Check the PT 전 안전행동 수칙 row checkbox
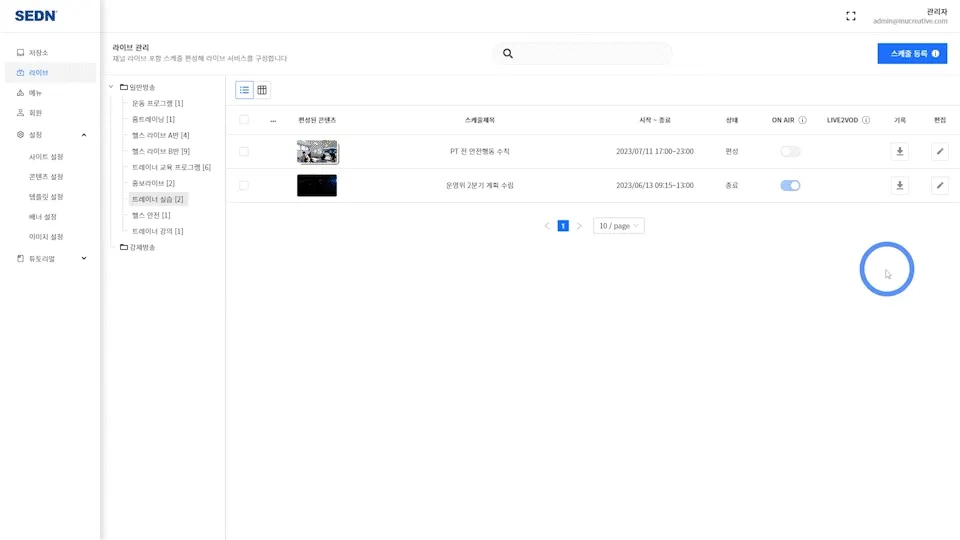Image resolution: width=960 pixels, height=540 pixels. click(x=244, y=151)
